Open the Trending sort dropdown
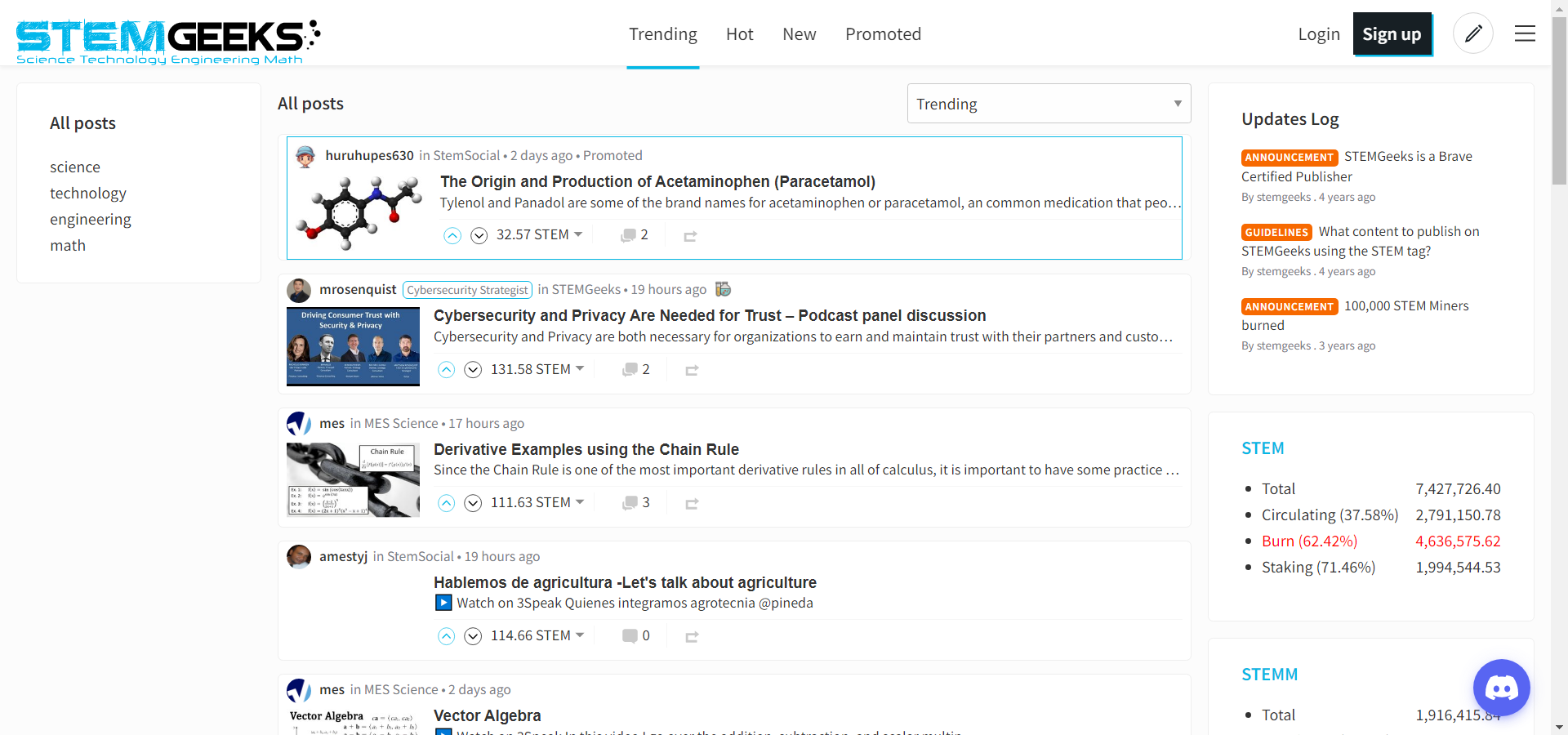The height and width of the screenshot is (735, 1568). [x=1049, y=104]
